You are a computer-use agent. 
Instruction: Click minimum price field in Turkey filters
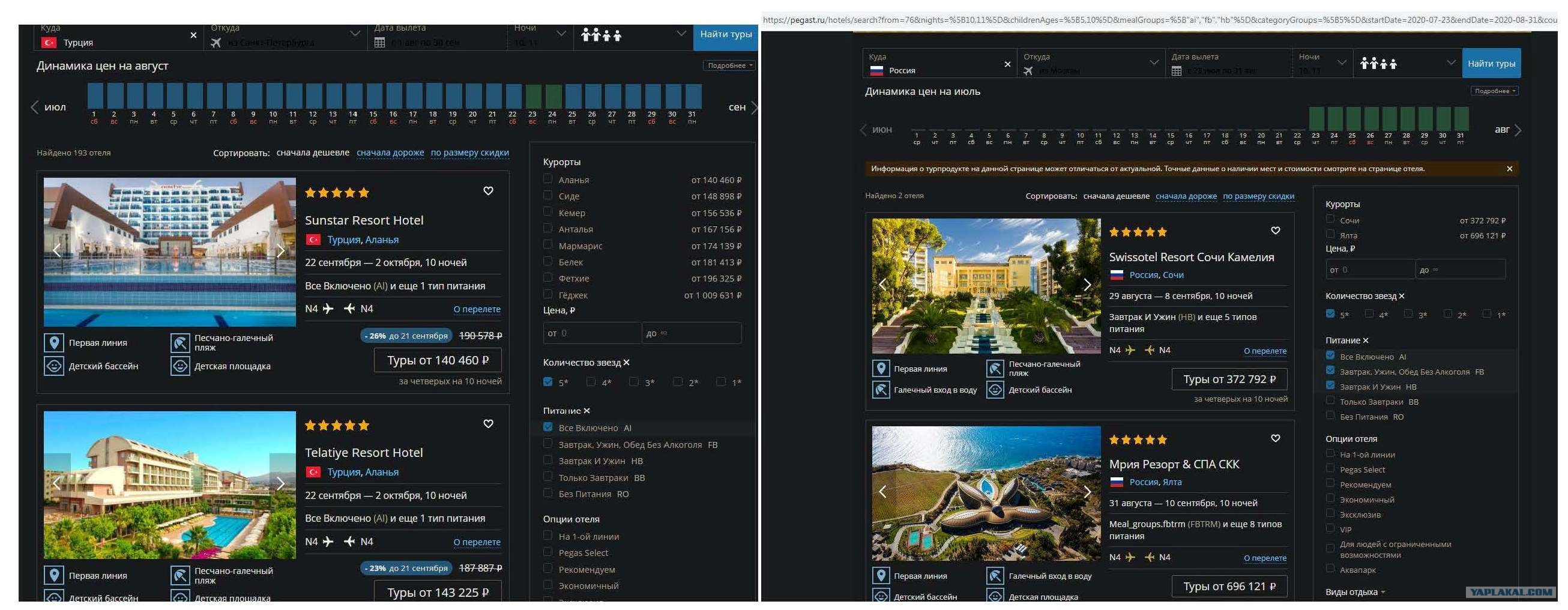[x=593, y=333]
